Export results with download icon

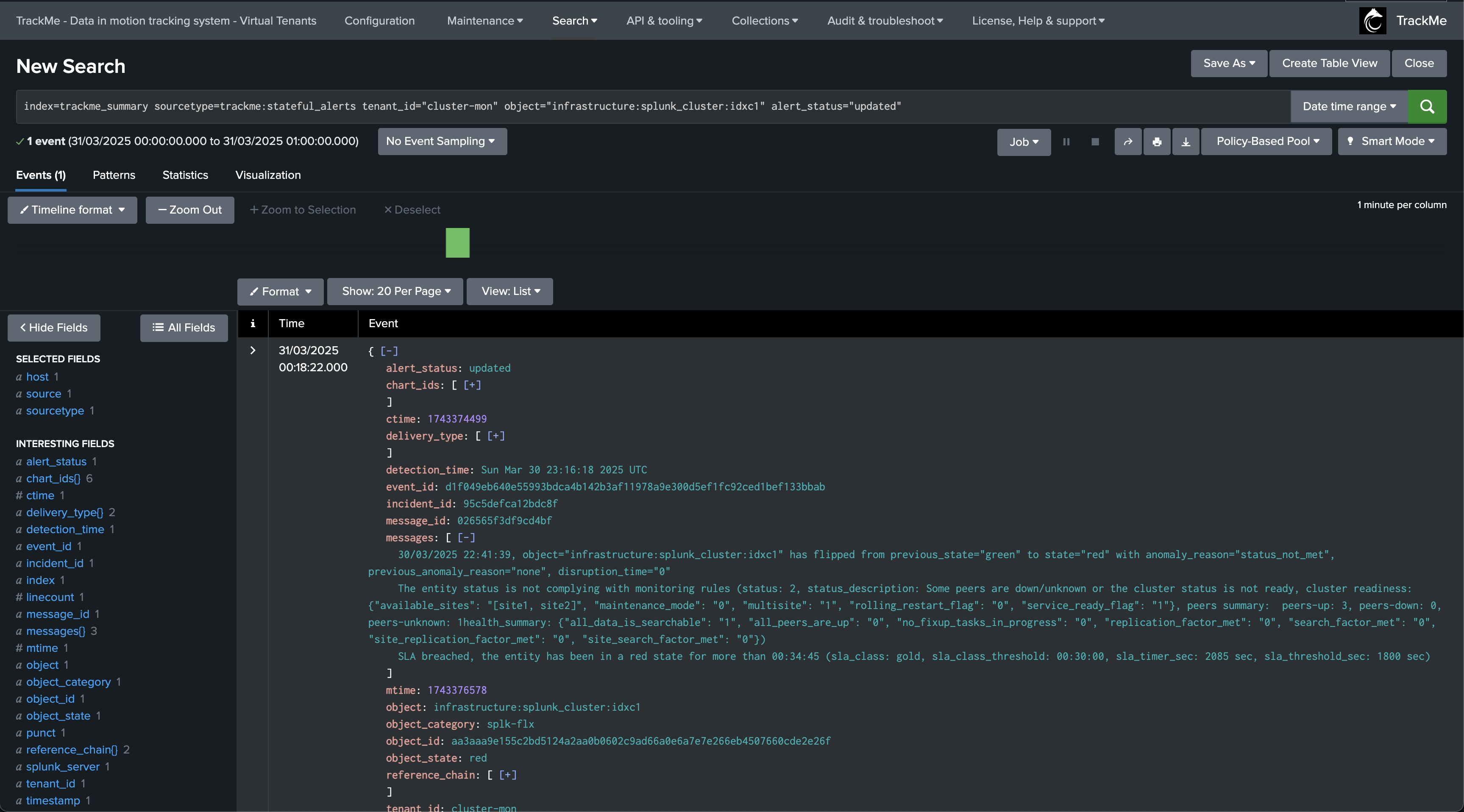(x=1186, y=142)
